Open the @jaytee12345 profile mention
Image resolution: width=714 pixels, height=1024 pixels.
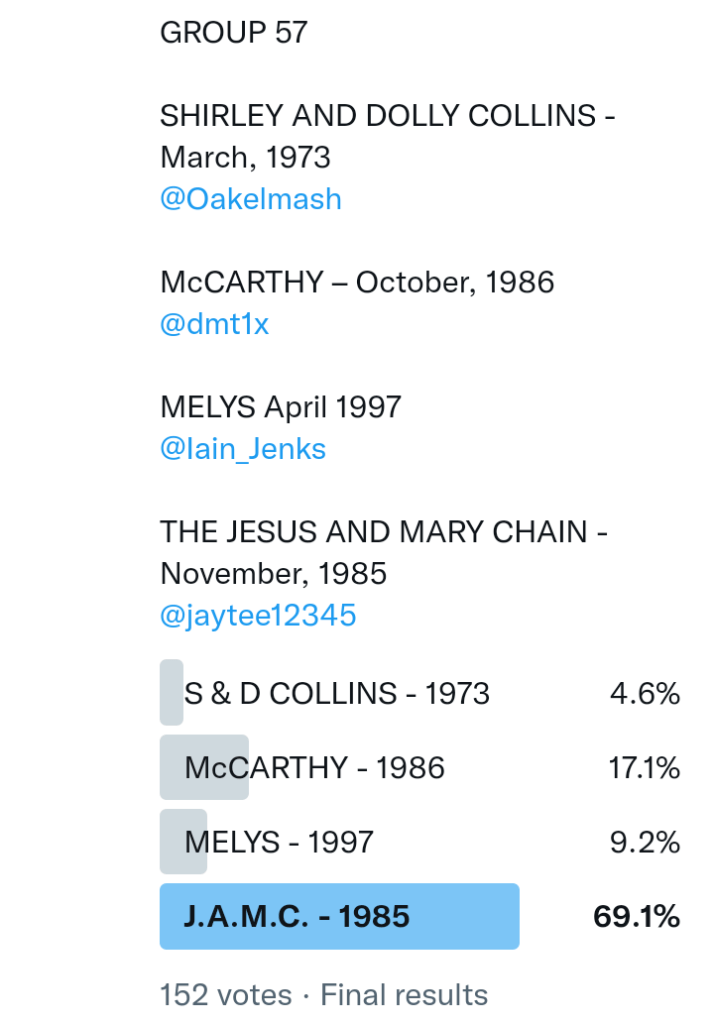tap(257, 615)
